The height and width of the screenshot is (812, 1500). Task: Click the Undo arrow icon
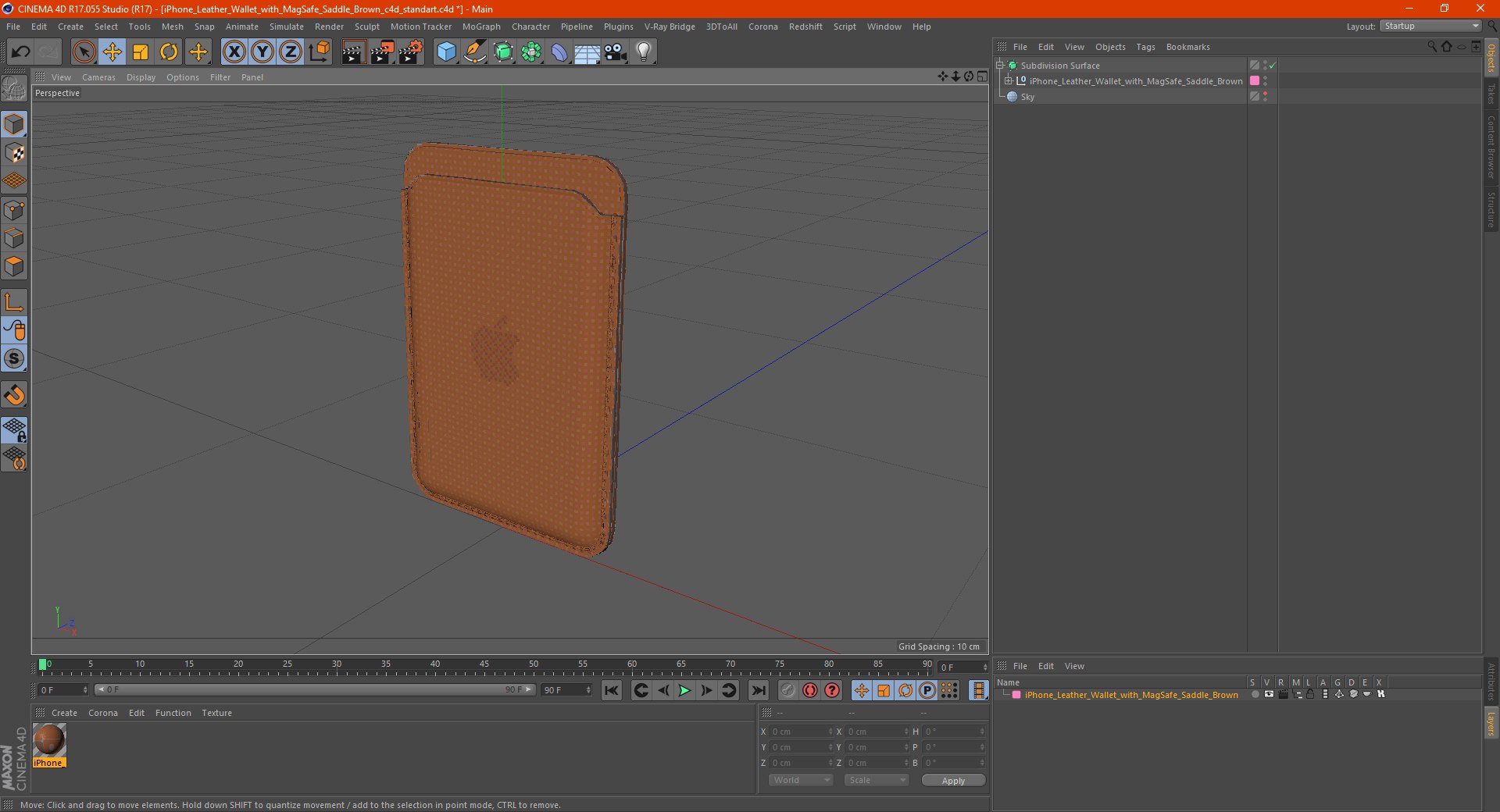pos(20,52)
